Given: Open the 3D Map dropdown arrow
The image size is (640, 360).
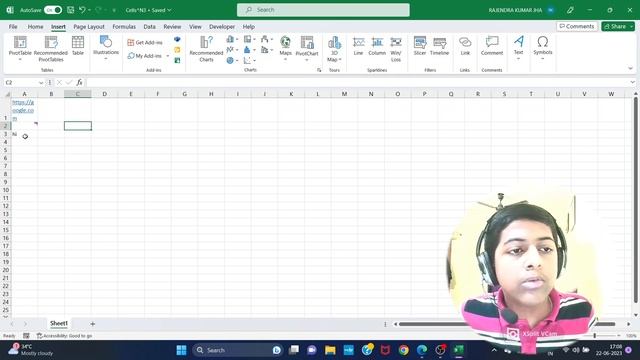Looking at the screenshot, I should coord(340,60).
